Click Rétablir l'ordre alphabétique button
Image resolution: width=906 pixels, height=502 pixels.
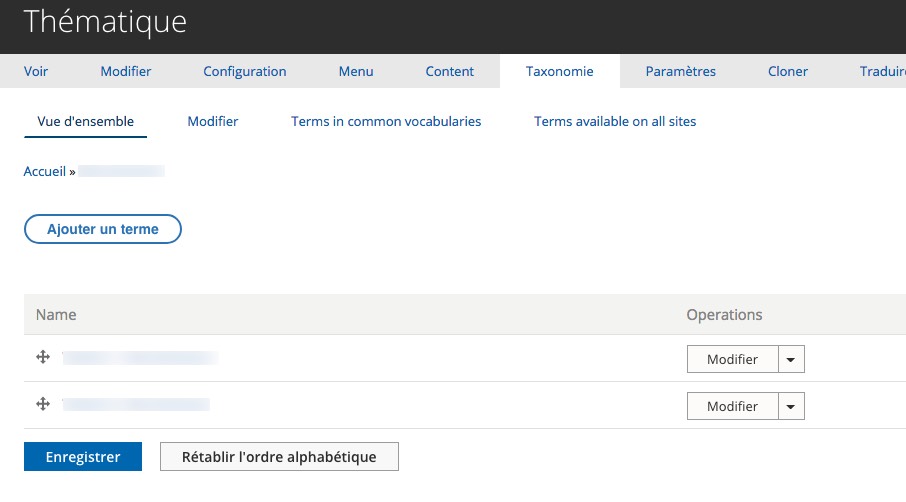coord(279,456)
